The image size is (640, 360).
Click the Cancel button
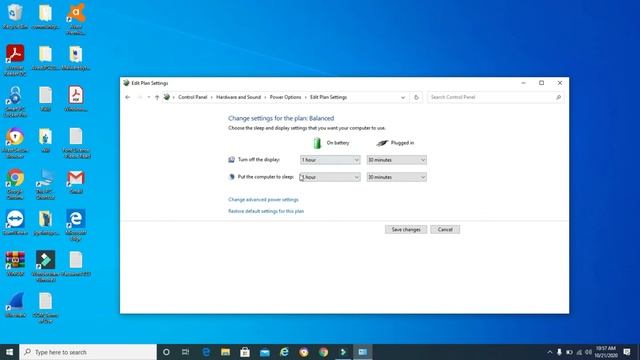pyautogui.click(x=445, y=229)
